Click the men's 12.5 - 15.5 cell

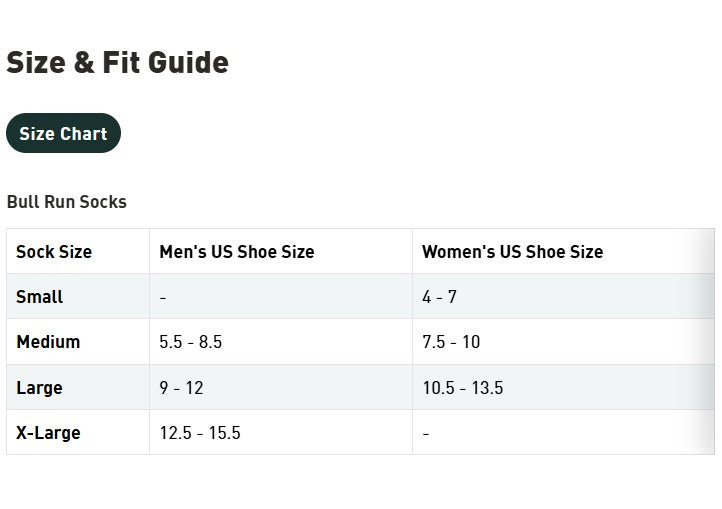[200, 433]
